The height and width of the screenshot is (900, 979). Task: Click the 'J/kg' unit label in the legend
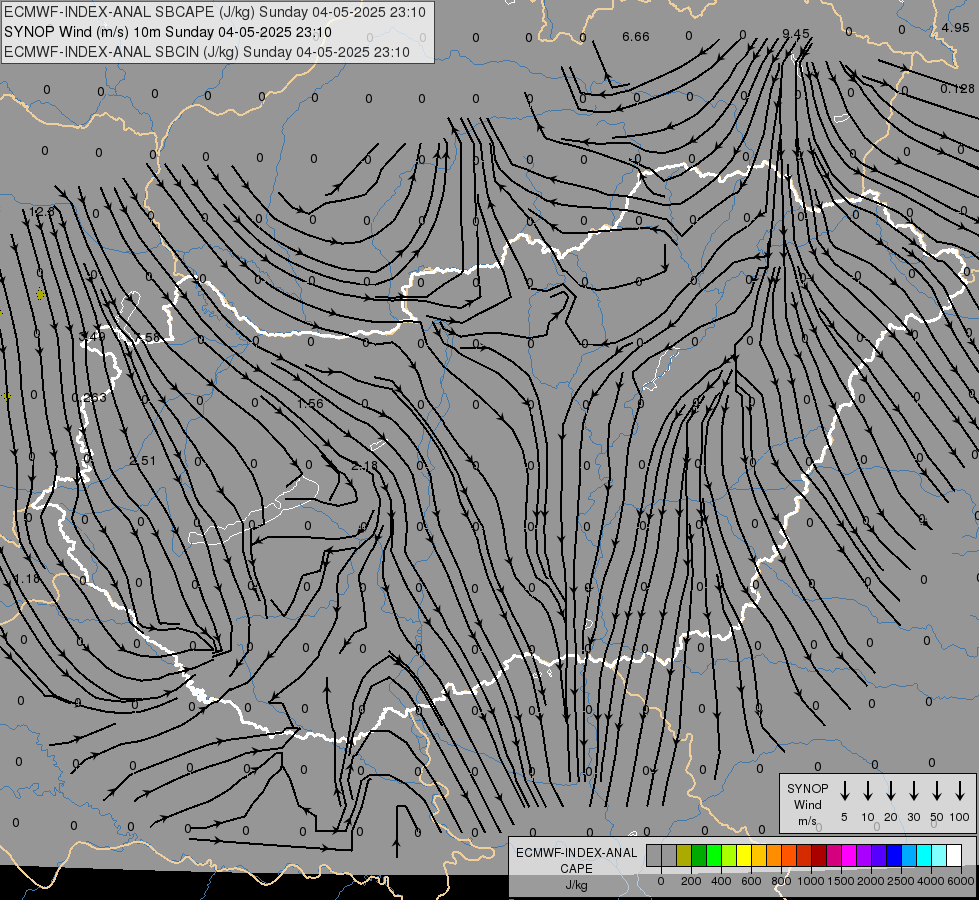[576, 885]
